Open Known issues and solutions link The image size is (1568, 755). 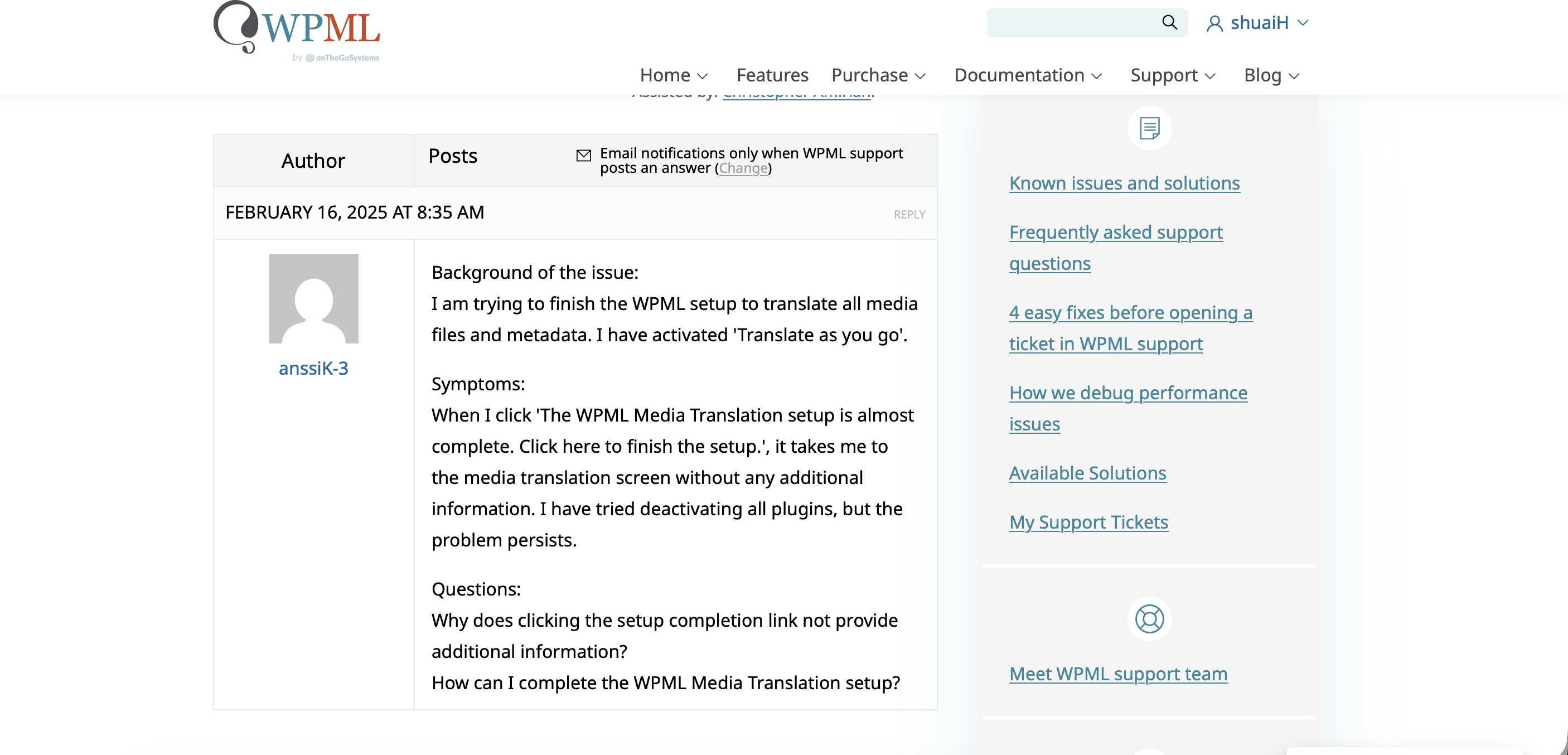(x=1124, y=183)
